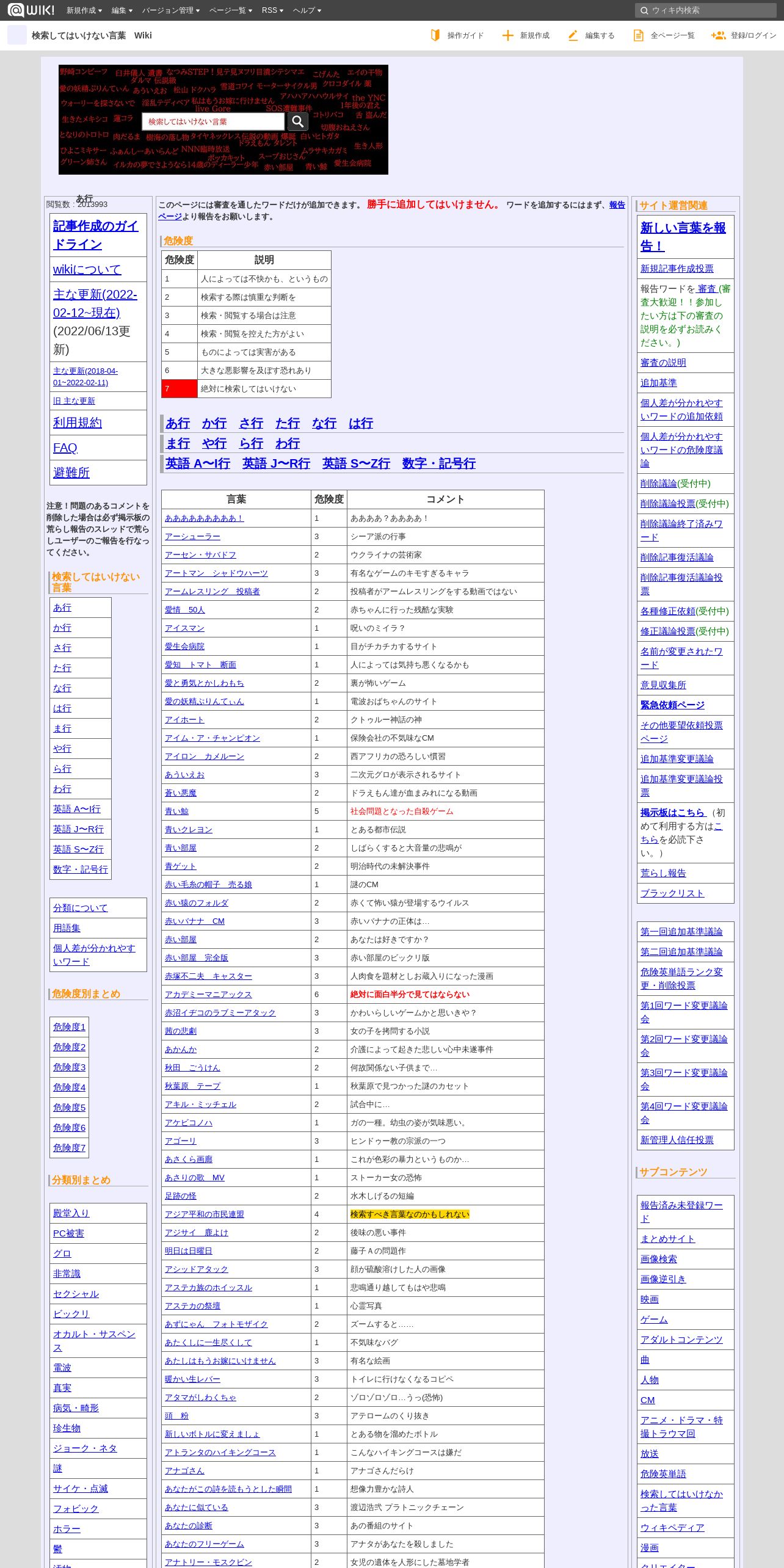The width and height of the screenshot is (784, 1568).
Task: Open ページ一覧 dropdown menu
Action: point(231,10)
